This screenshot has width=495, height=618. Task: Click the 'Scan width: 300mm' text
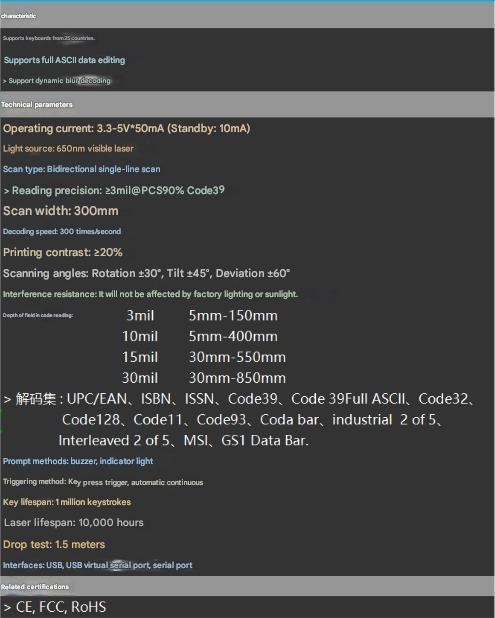tap(61, 211)
